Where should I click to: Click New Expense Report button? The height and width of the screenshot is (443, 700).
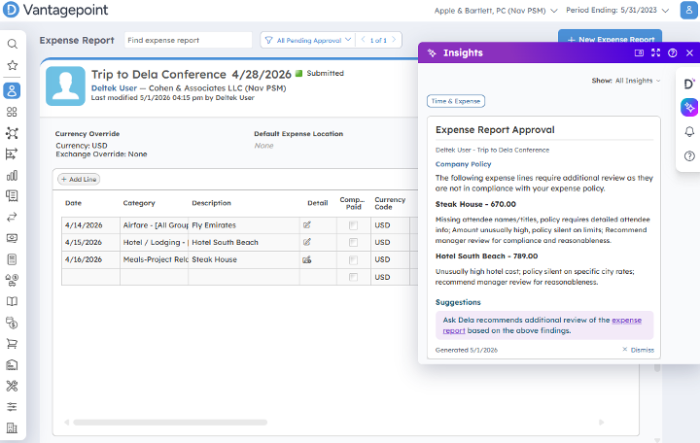point(610,38)
